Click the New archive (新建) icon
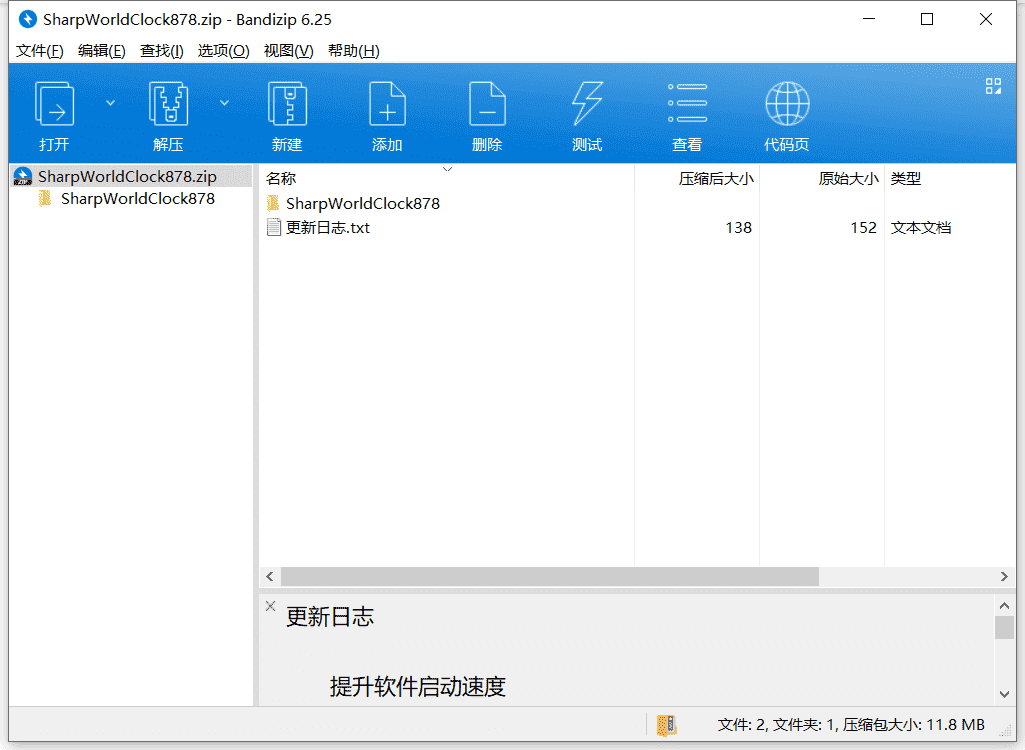The image size is (1025, 750). point(287,103)
